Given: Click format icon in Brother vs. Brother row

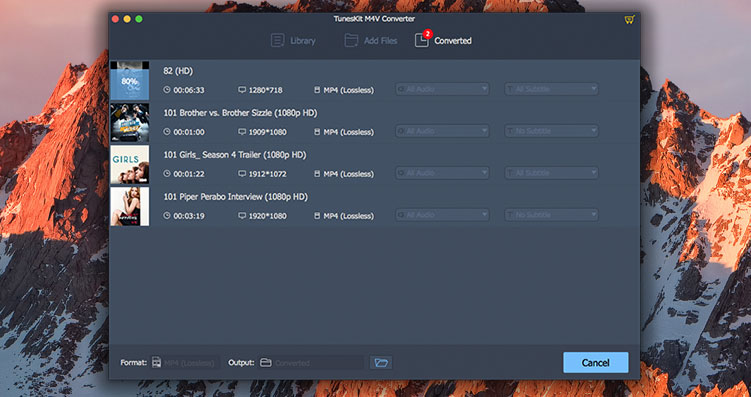Looking at the screenshot, I should coord(317,132).
